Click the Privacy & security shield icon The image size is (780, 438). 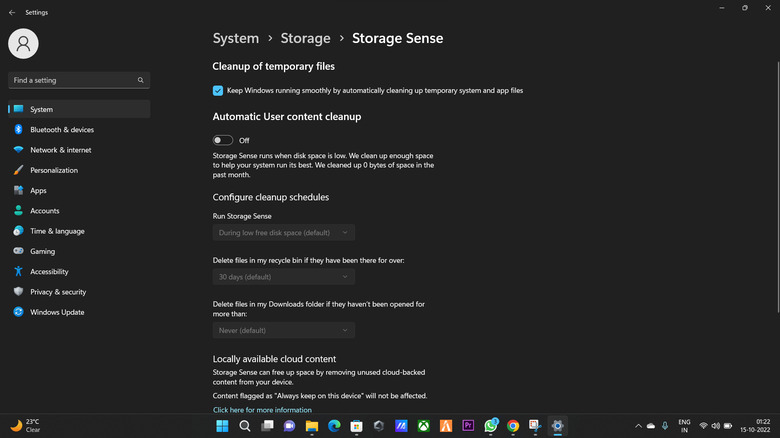(x=18, y=292)
